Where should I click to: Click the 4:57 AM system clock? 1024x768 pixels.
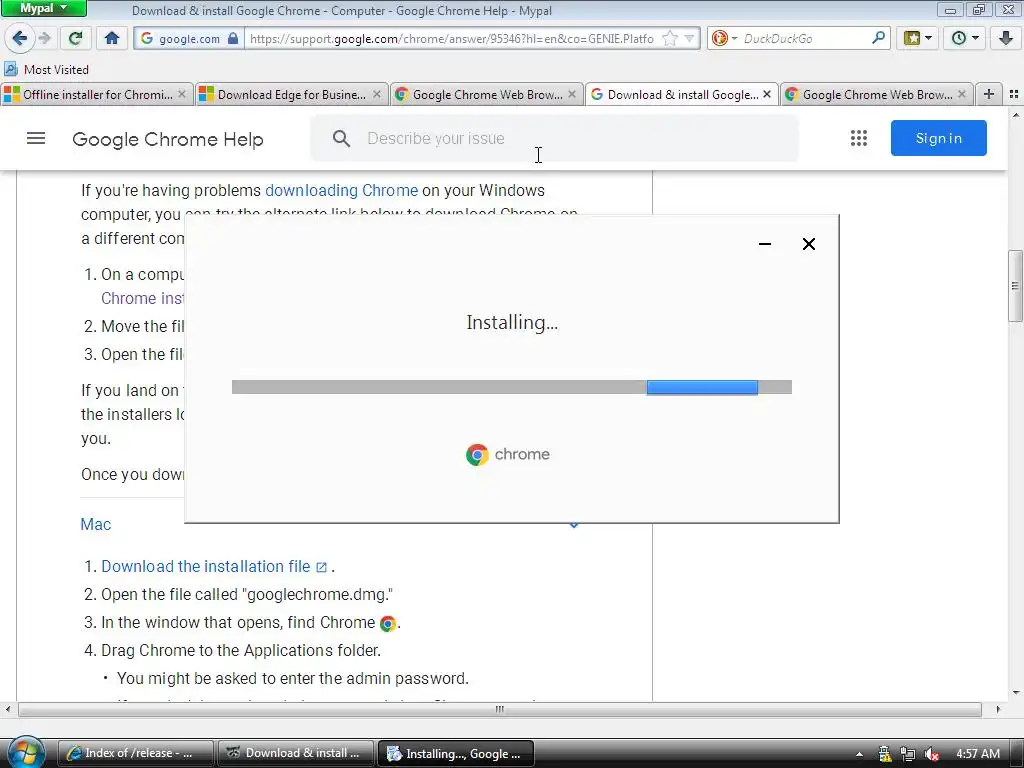(978, 754)
